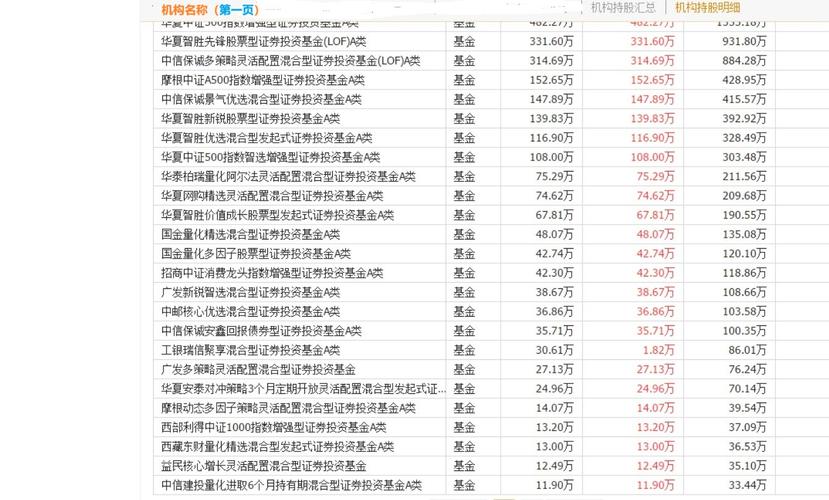The width and height of the screenshot is (829, 500).
Task: Click market value 211.56万
Action: (744, 177)
